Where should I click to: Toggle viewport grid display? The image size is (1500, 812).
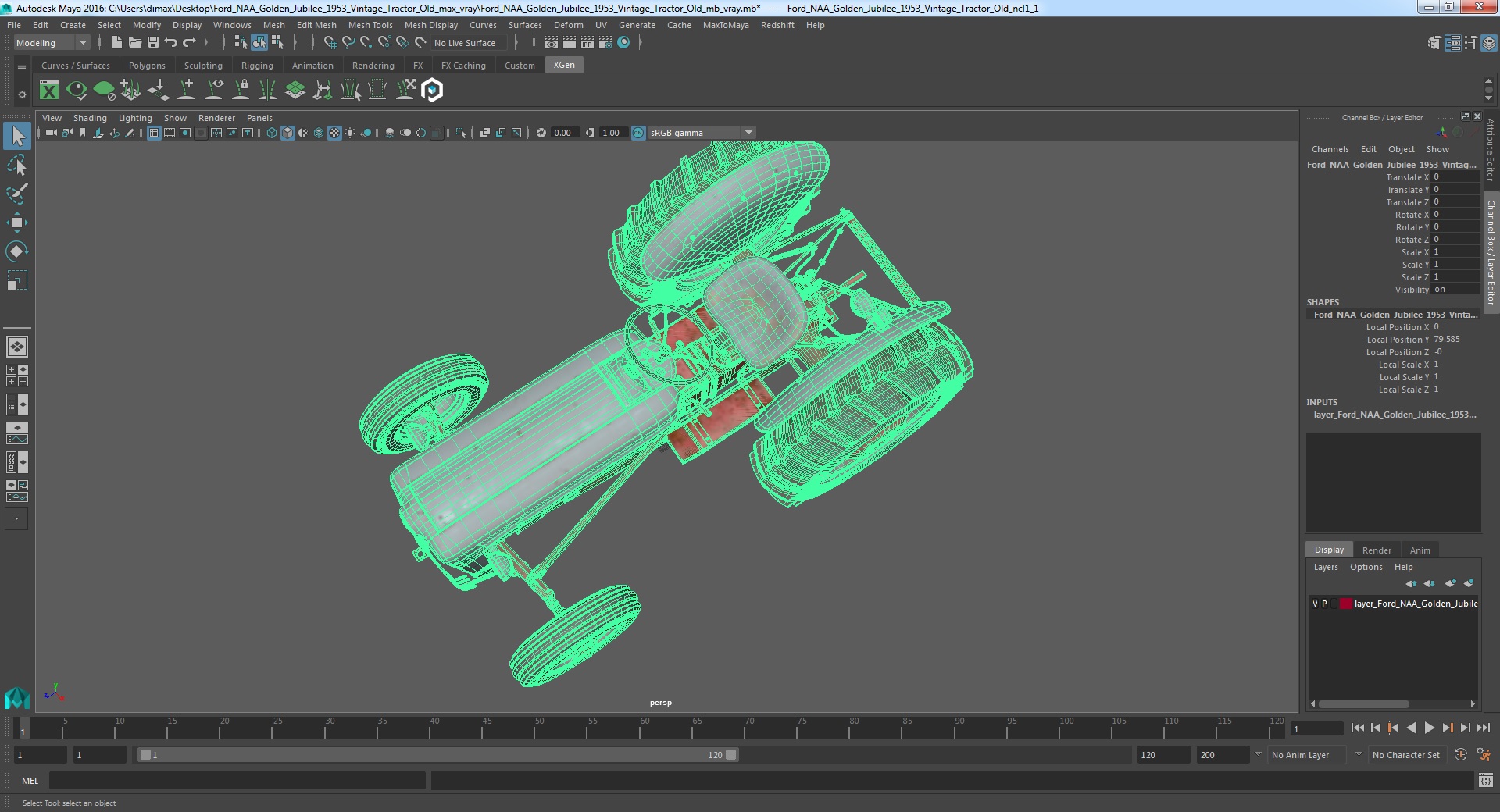154,133
